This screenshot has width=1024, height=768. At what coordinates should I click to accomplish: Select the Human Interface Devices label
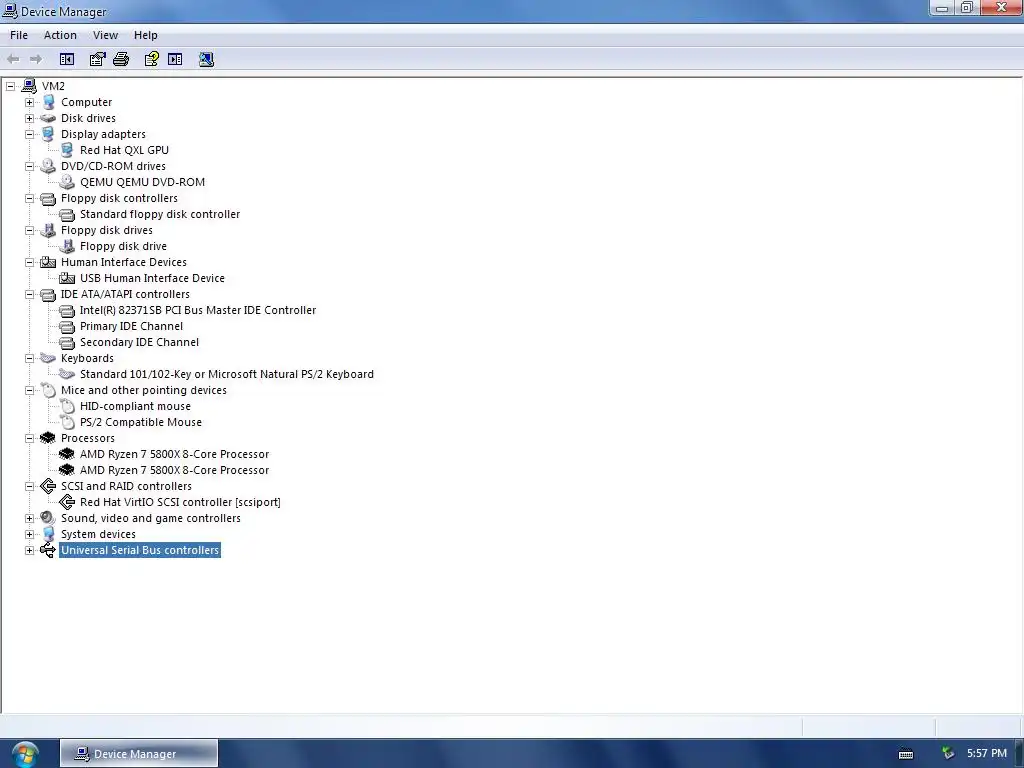(123, 263)
